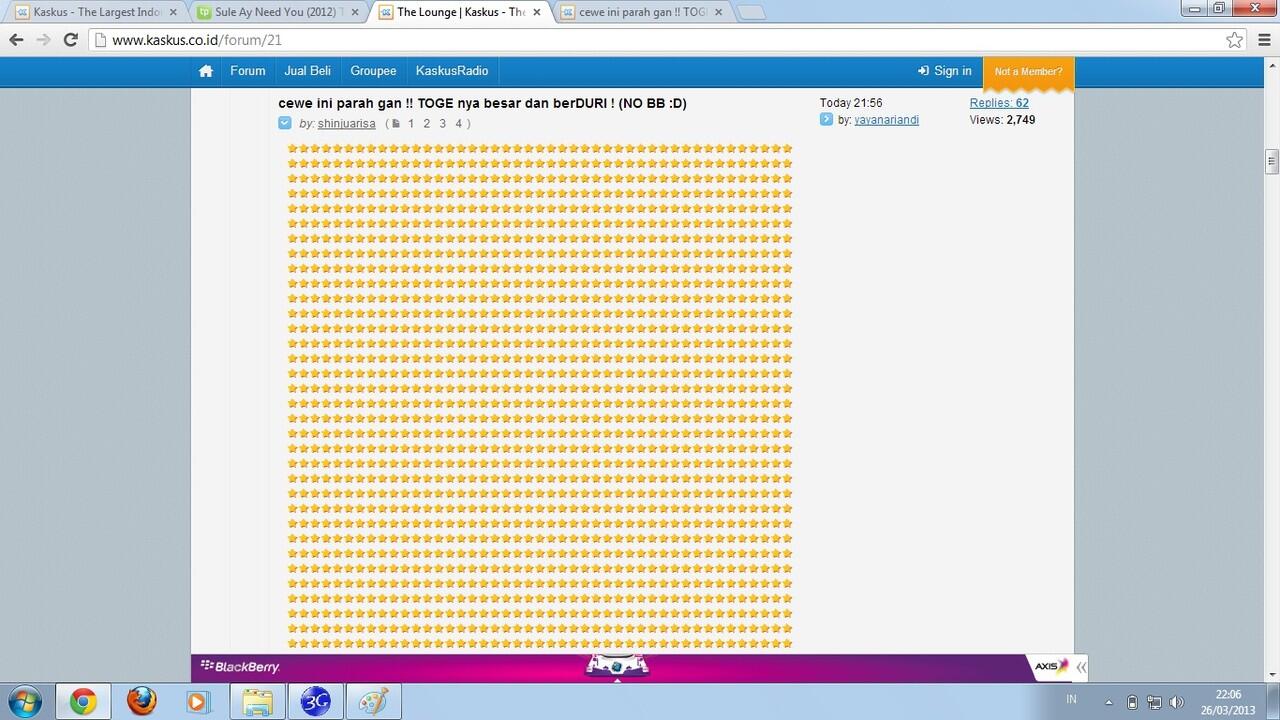
Task: Click the 'Not a Member?' button
Action: tap(1028, 72)
